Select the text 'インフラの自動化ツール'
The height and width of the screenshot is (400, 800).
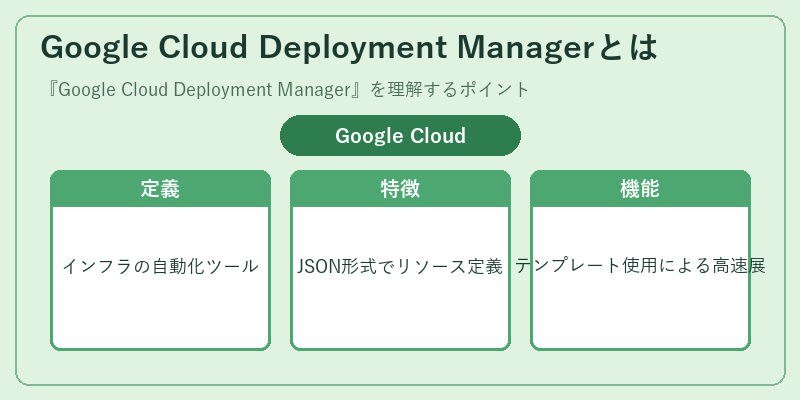click(x=160, y=266)
